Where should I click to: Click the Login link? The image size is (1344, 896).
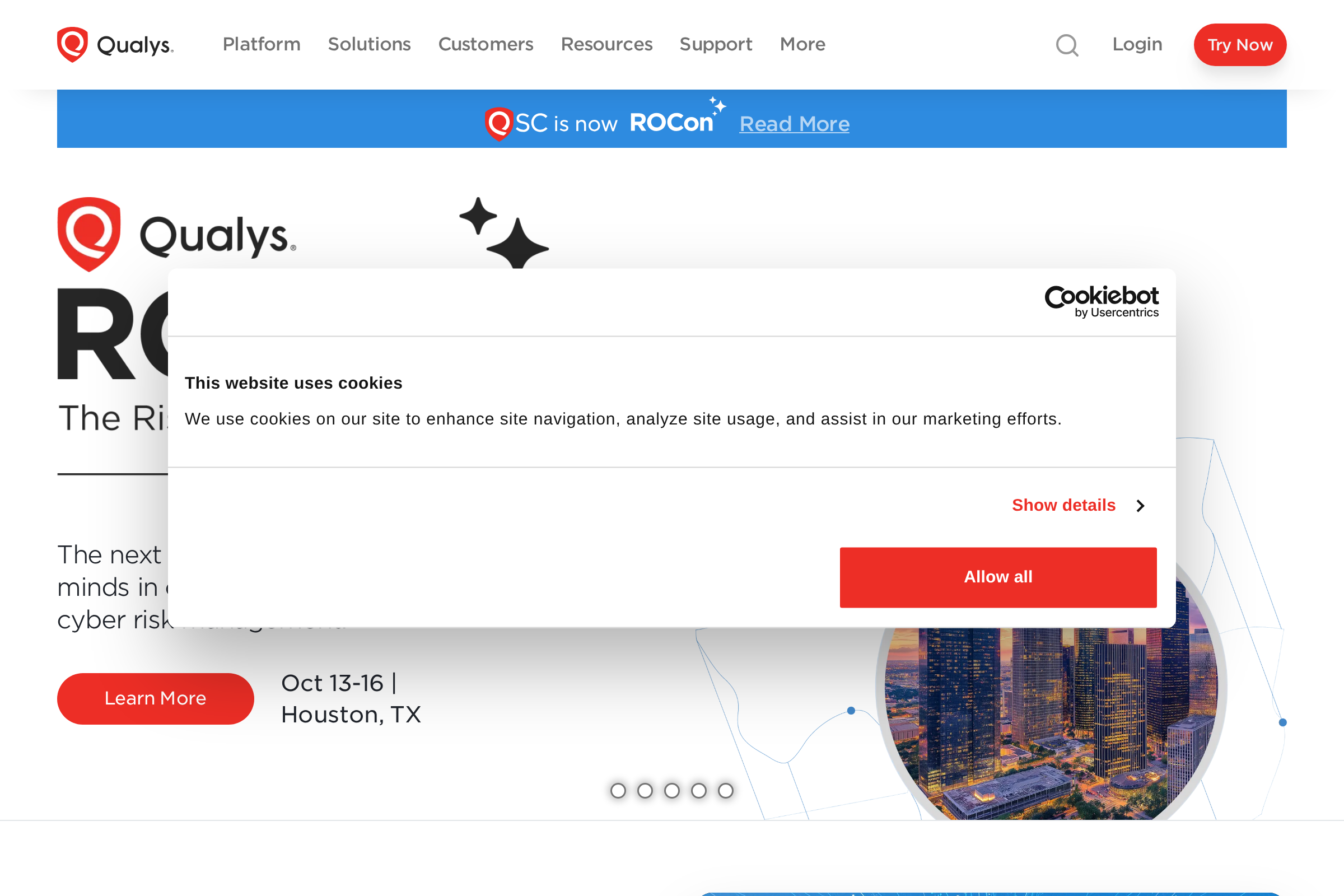pyautogui.click(x=1137, y=45)
